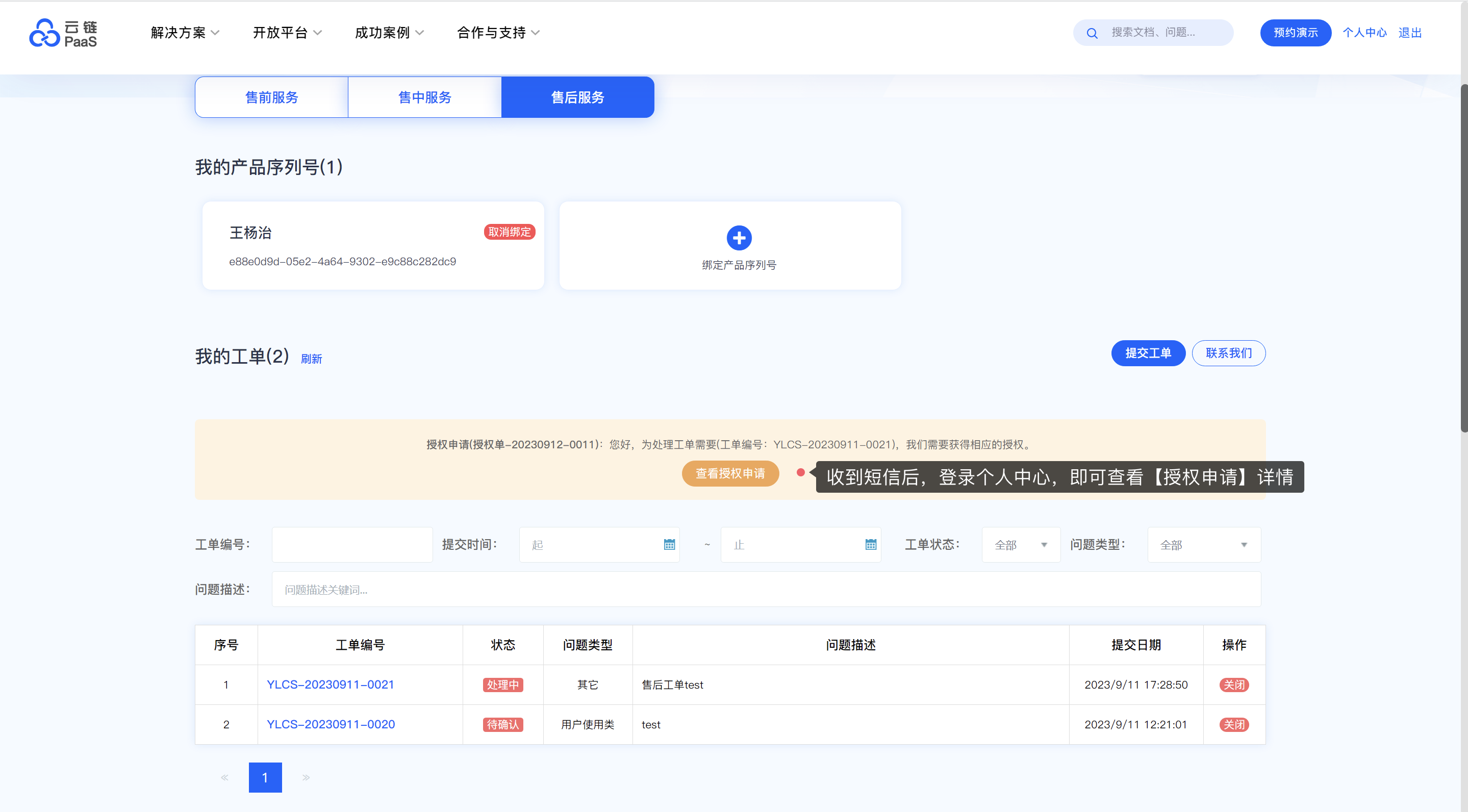Open the 工单状态 dropdown
This screenshot has width=1468, height=812.
(x=1020, y=545)
